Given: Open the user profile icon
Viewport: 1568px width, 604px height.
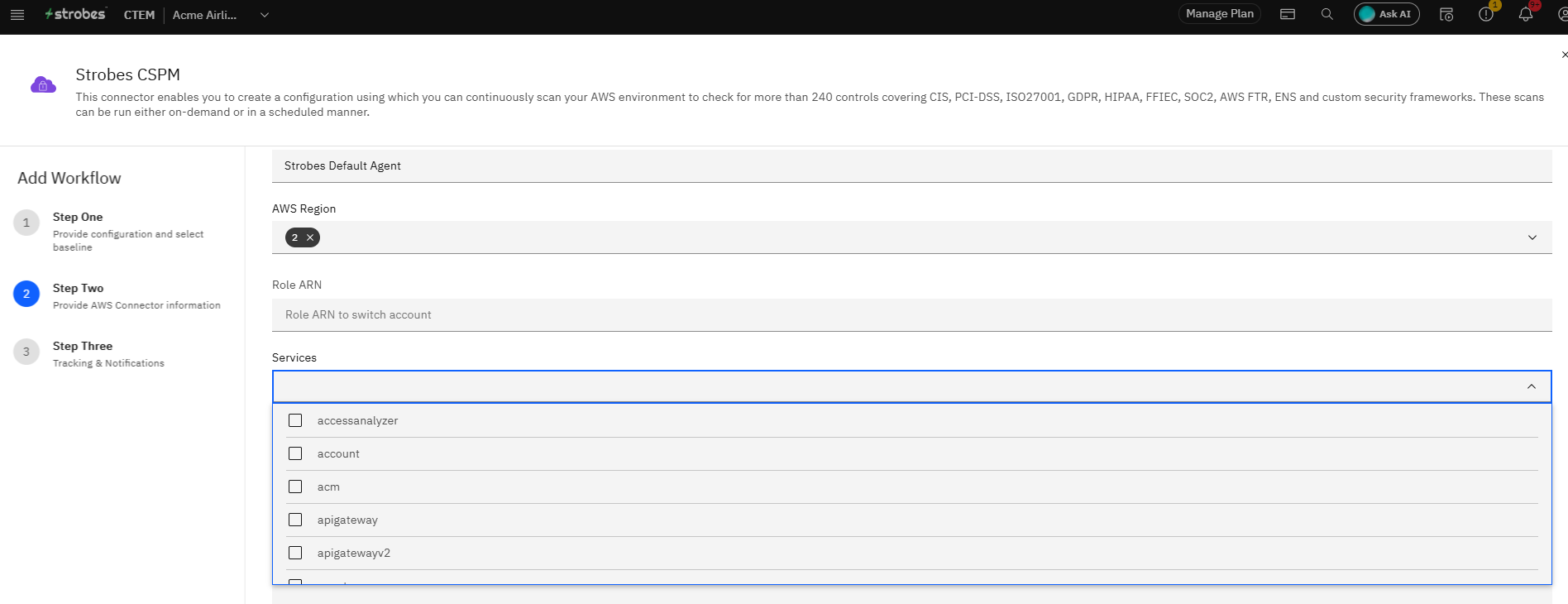Looking at the screenshot, I should coord(1562,14).
